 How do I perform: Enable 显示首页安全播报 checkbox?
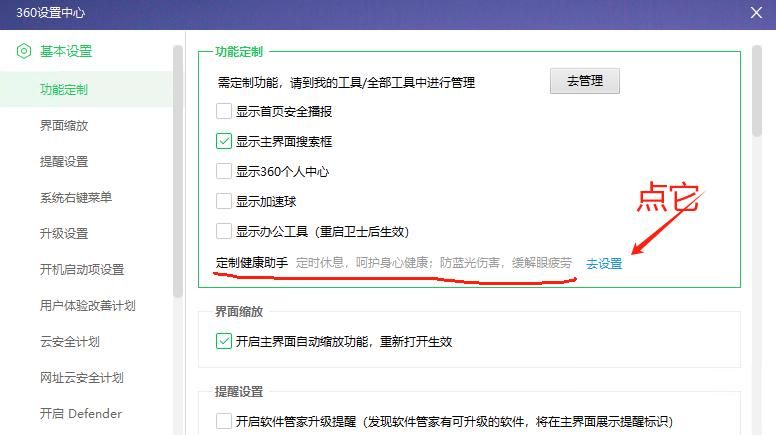point(224,111)
